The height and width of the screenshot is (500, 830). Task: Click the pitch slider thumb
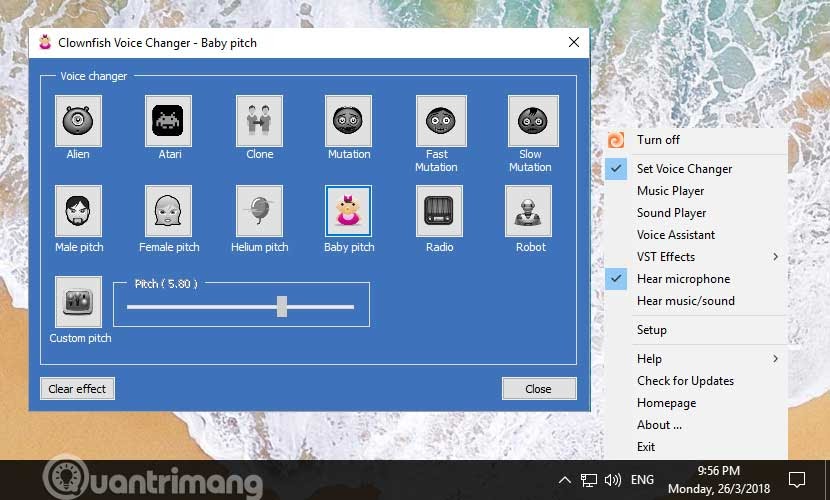(x=282, y=306)
